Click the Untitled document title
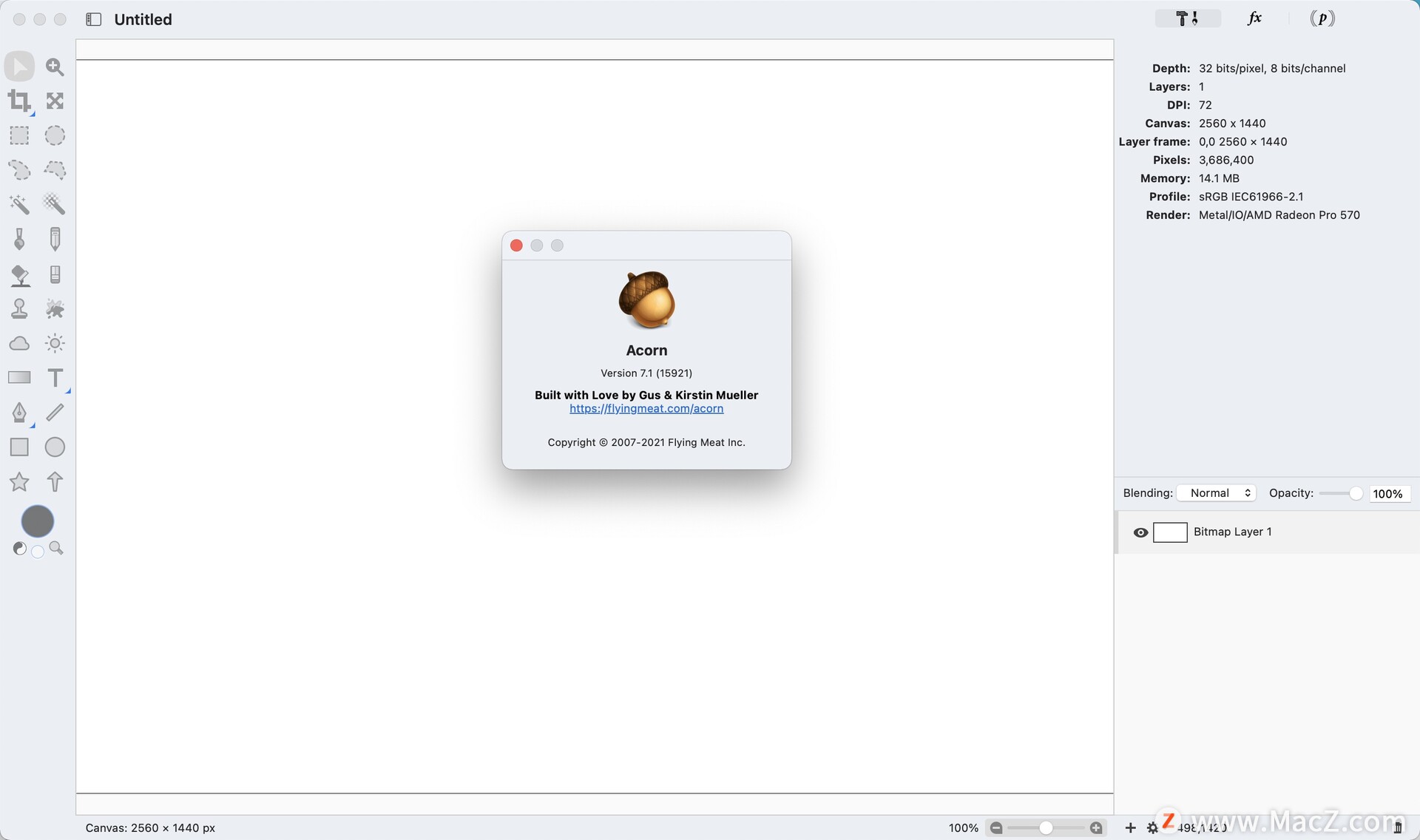 click(143, 19)
